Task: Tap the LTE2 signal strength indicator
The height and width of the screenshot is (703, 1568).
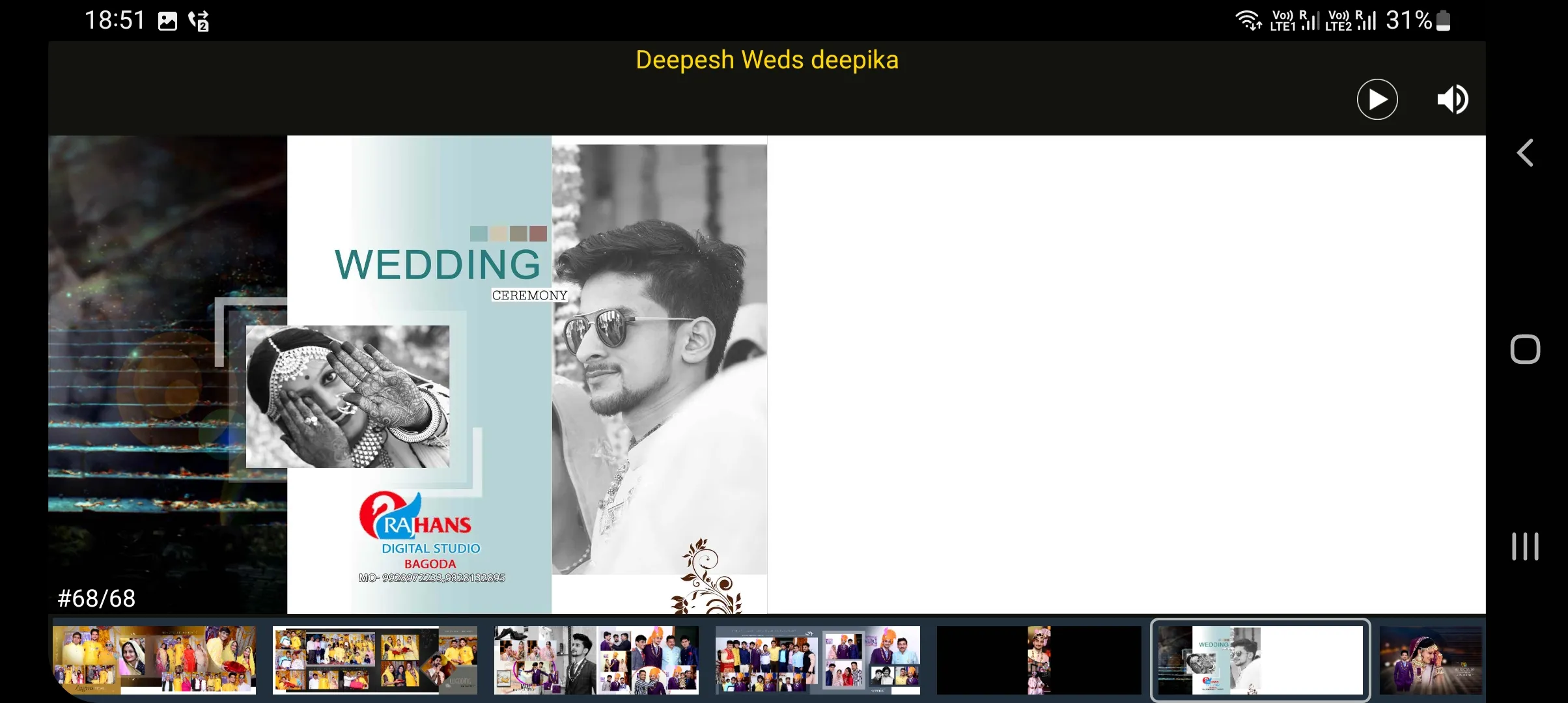Action: pos(1351,20)
